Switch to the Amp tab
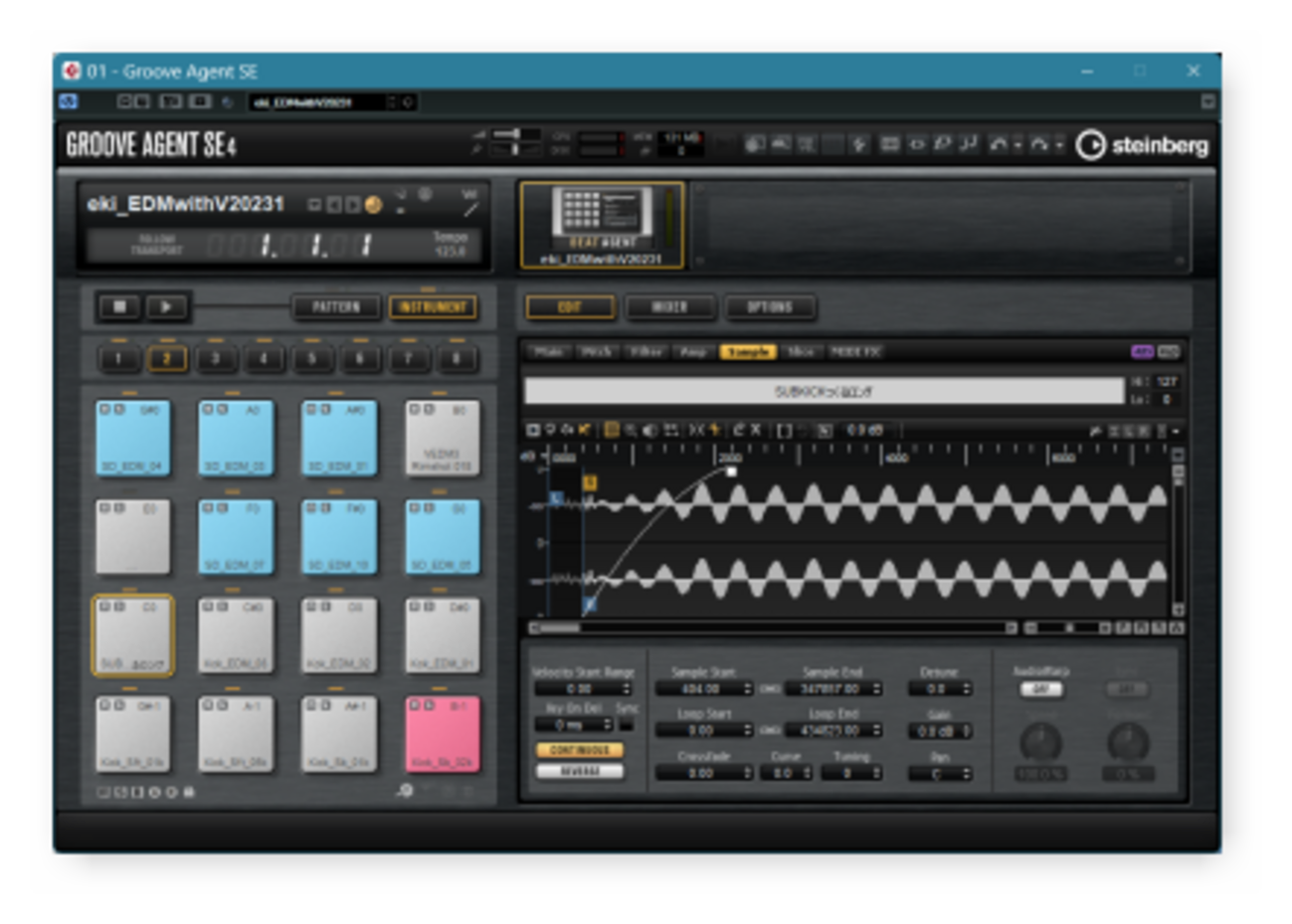The height and width of the screenshot is (924, 1292). point(693,352)
